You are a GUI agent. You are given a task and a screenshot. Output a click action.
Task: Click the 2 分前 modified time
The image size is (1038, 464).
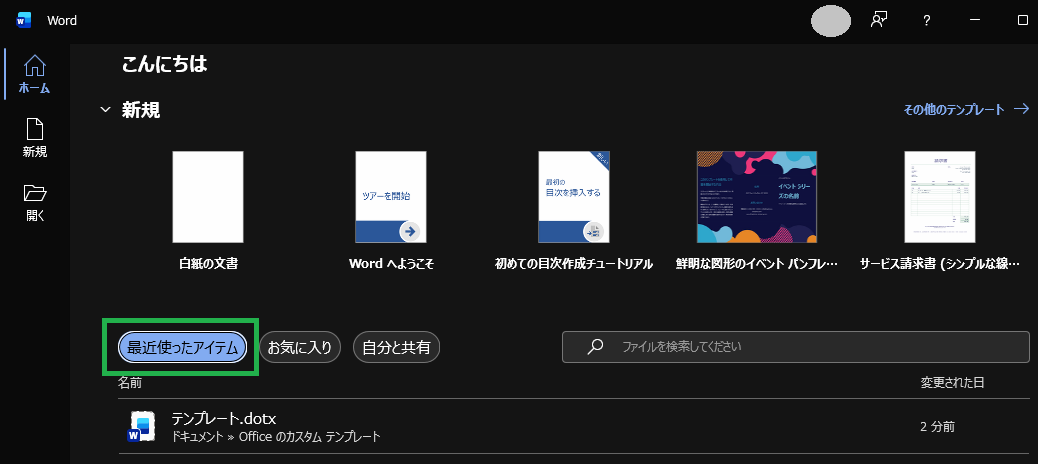click(x=937, y=427)
